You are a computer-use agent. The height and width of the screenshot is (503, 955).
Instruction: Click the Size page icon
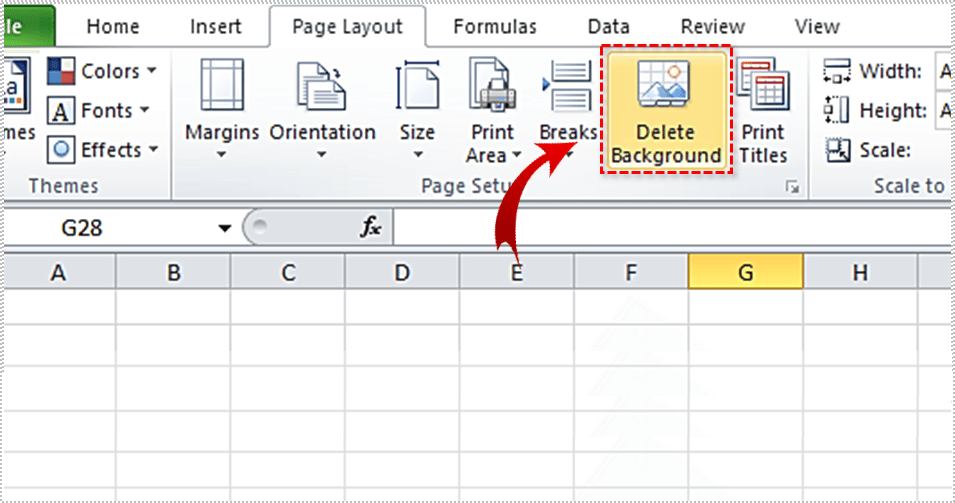(x=417, y=88)
